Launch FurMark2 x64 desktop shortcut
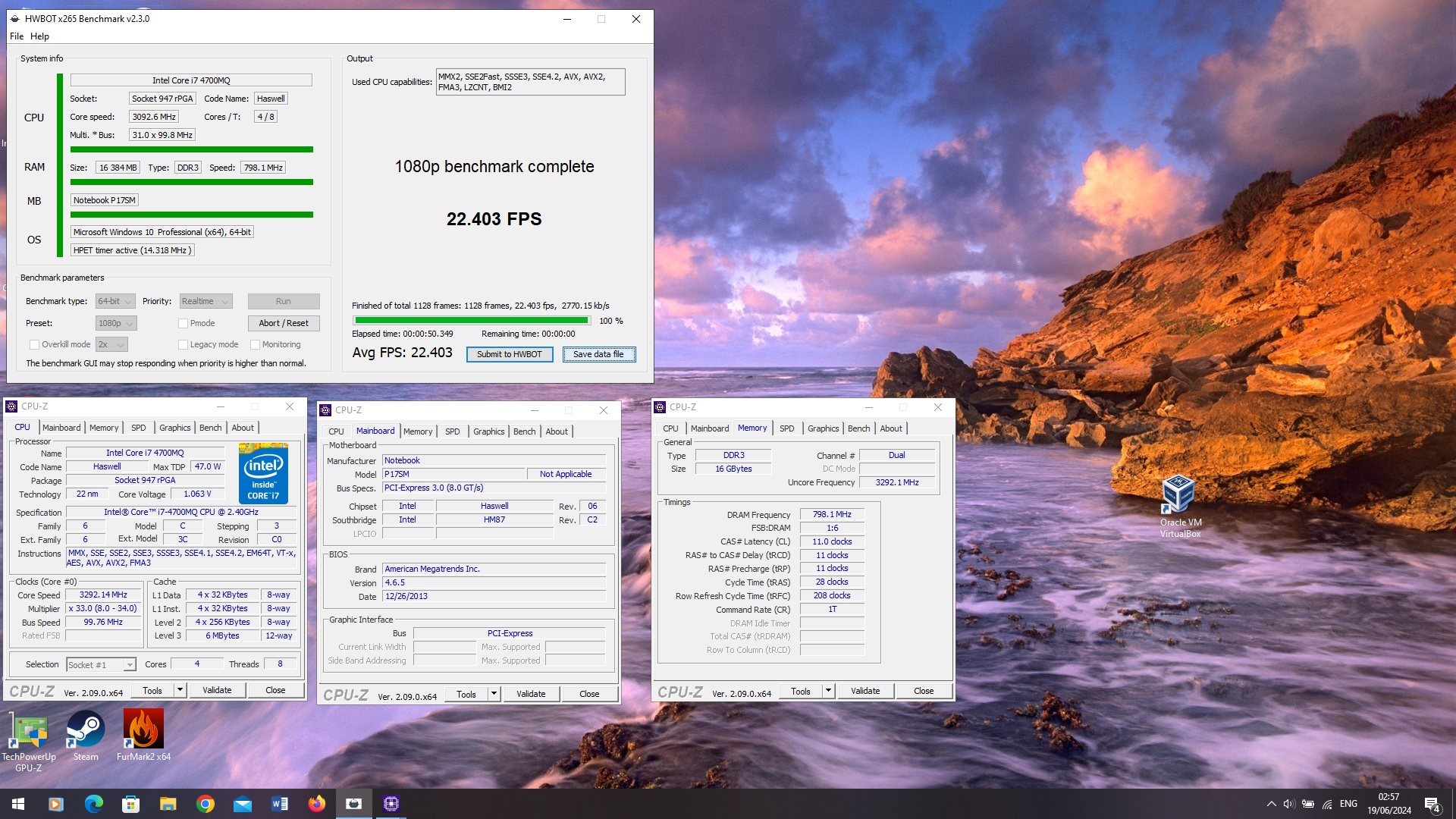This screenshot has height=819, width=1456. (143, 736)
